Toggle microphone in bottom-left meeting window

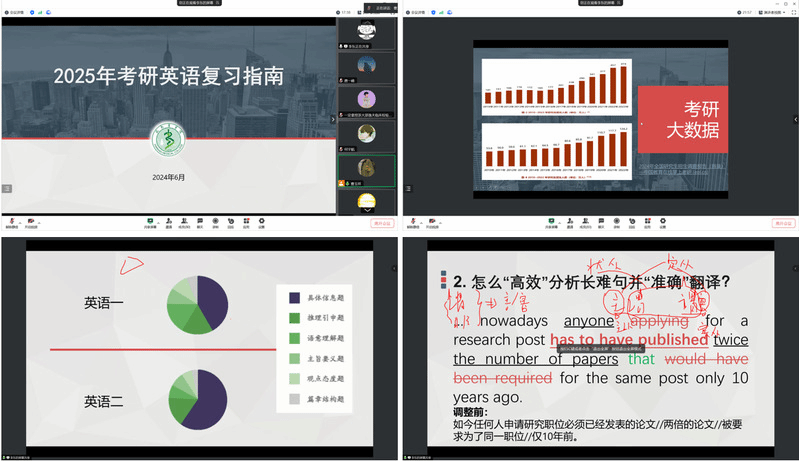(x=10, y=452)
